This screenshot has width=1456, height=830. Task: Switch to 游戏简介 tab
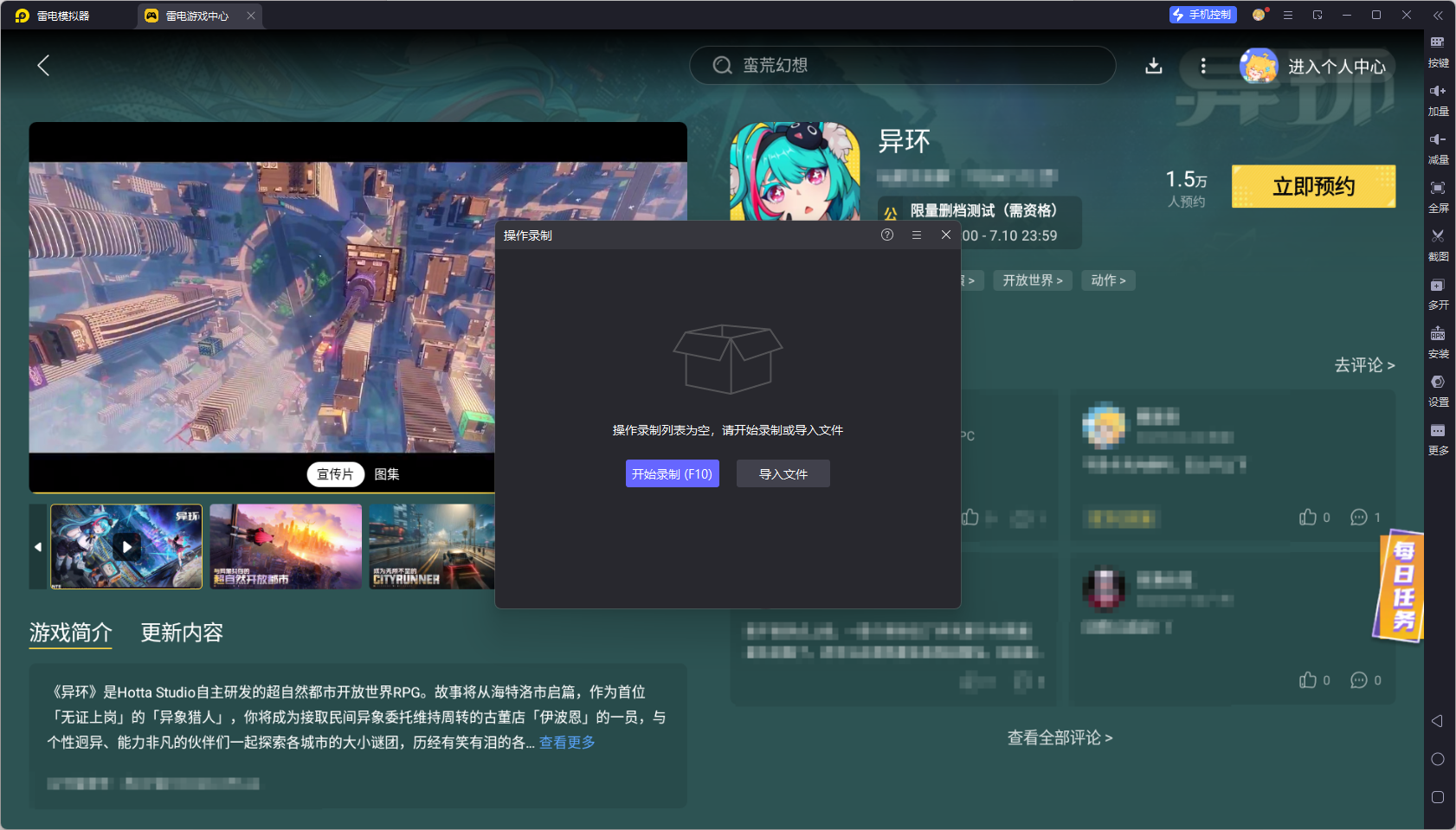[x=71, y=633]
